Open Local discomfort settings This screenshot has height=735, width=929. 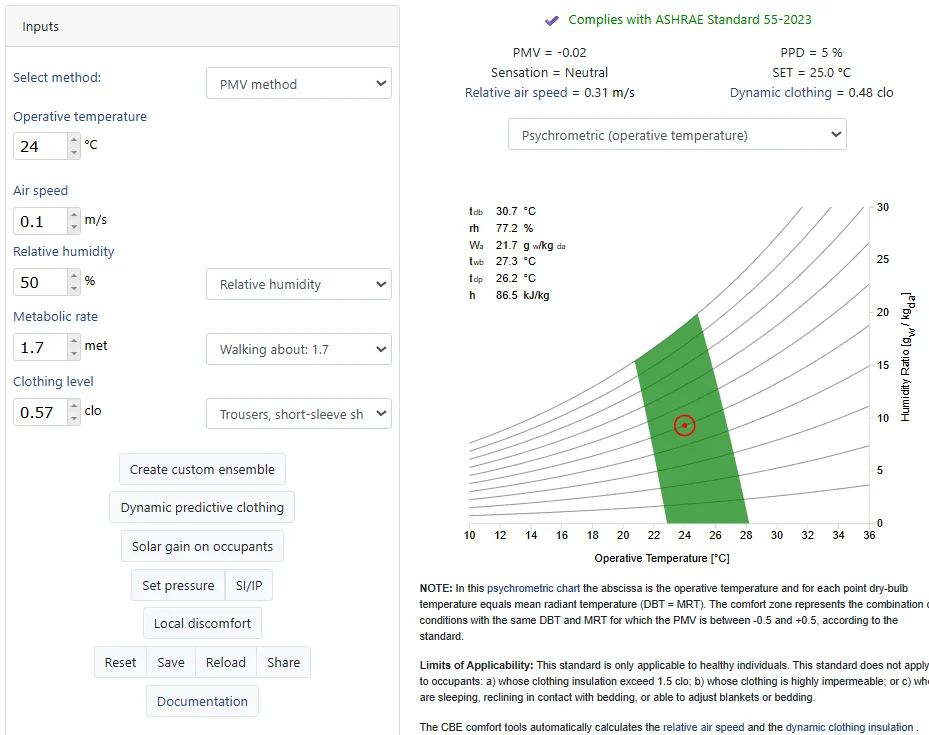(202, 624)
